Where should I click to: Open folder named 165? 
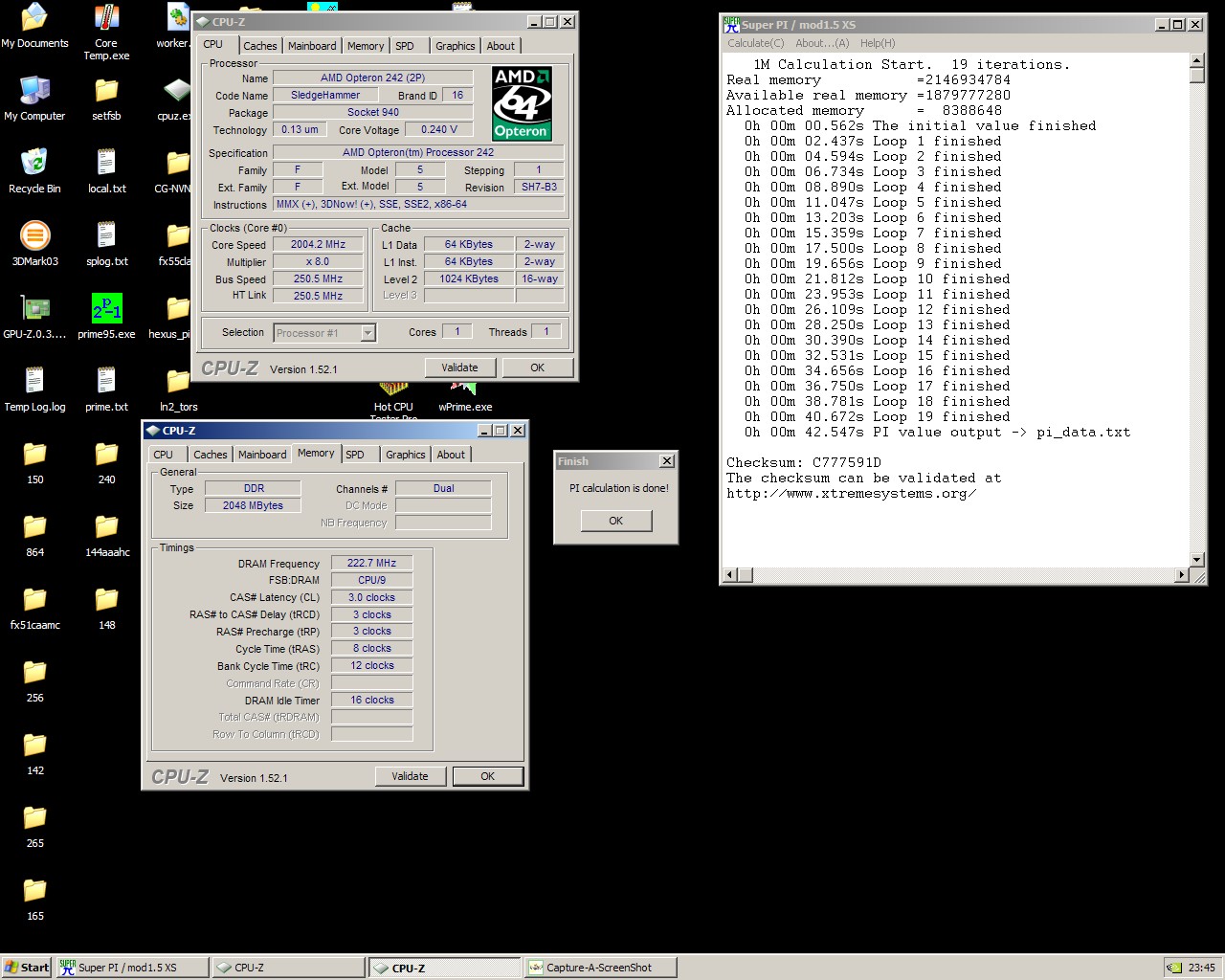[x=34, y=899]
